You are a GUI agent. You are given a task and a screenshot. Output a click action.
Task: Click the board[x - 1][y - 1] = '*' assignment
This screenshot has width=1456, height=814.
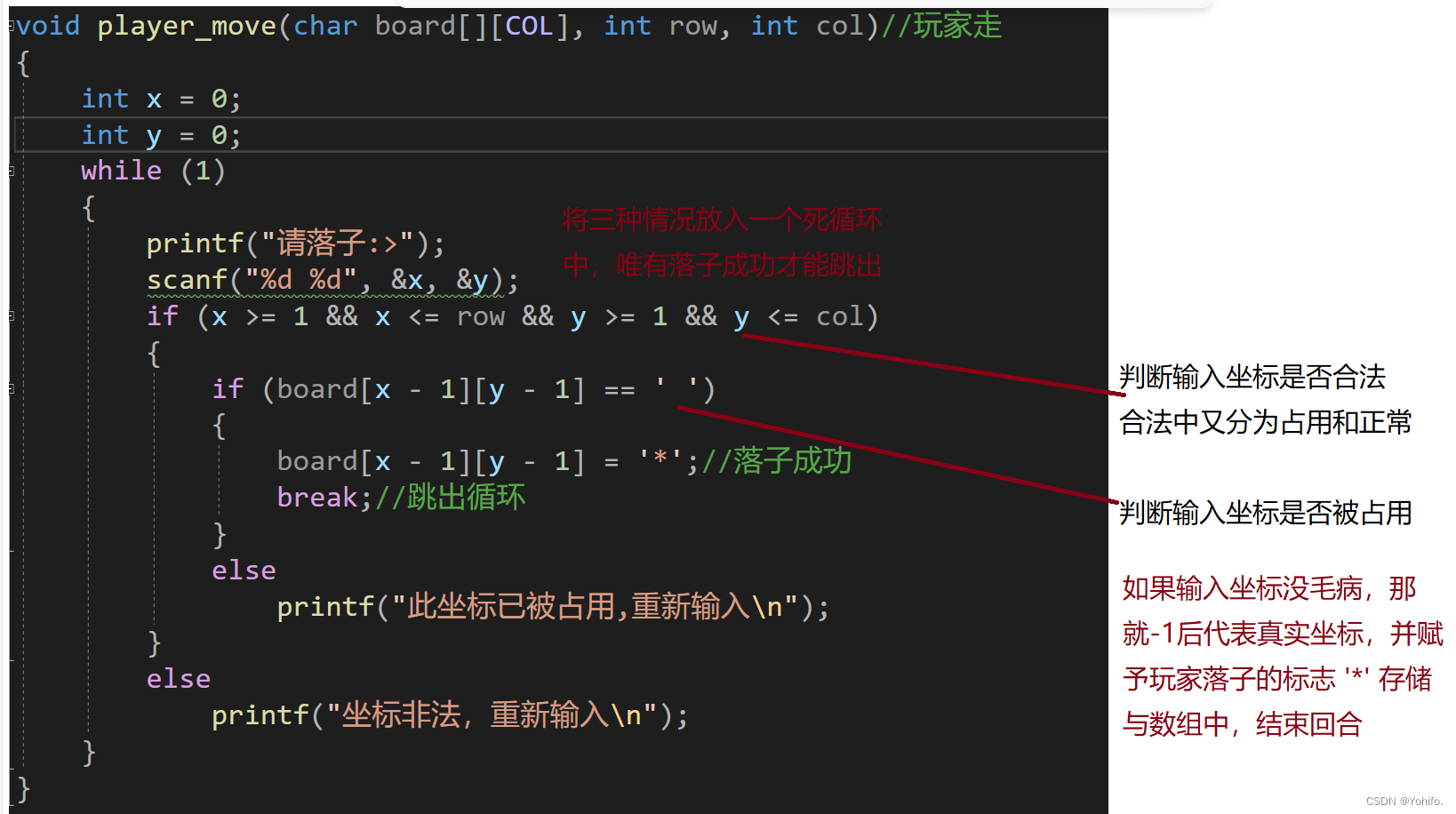tap(487, 461)
